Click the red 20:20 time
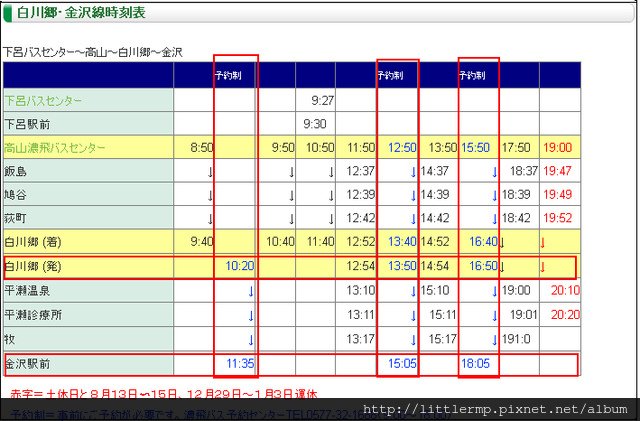 point(565,314)
